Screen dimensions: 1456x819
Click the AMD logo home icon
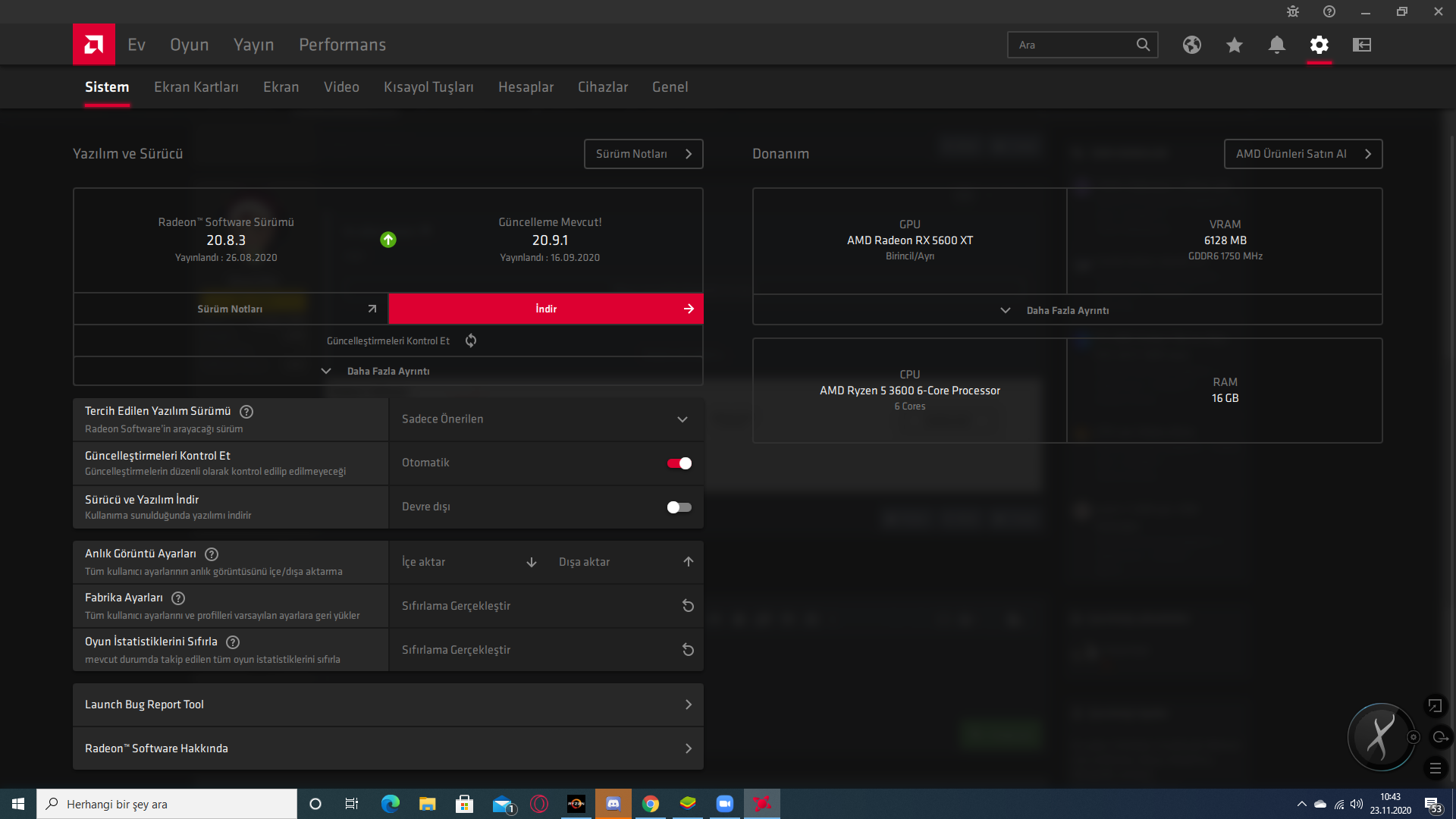pyautogui.click(x=94, y=45)
